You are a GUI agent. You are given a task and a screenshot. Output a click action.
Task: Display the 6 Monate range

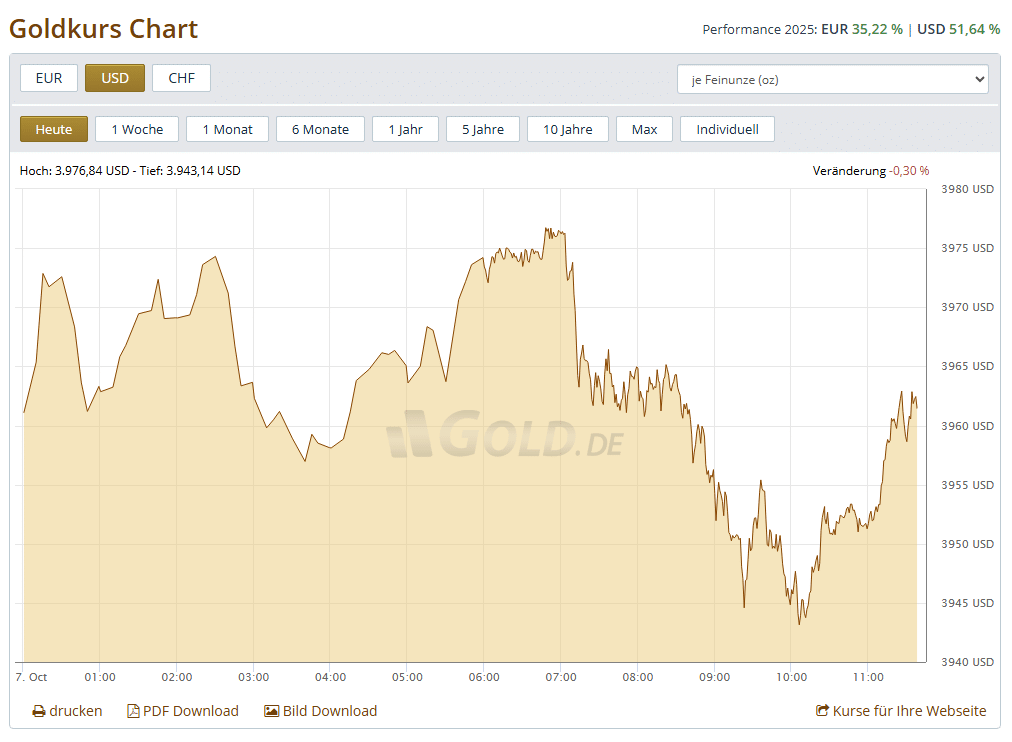(x=320, y=129)
